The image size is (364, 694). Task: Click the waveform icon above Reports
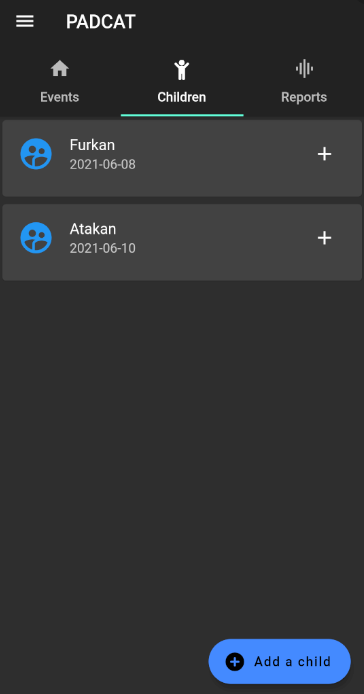304,69
